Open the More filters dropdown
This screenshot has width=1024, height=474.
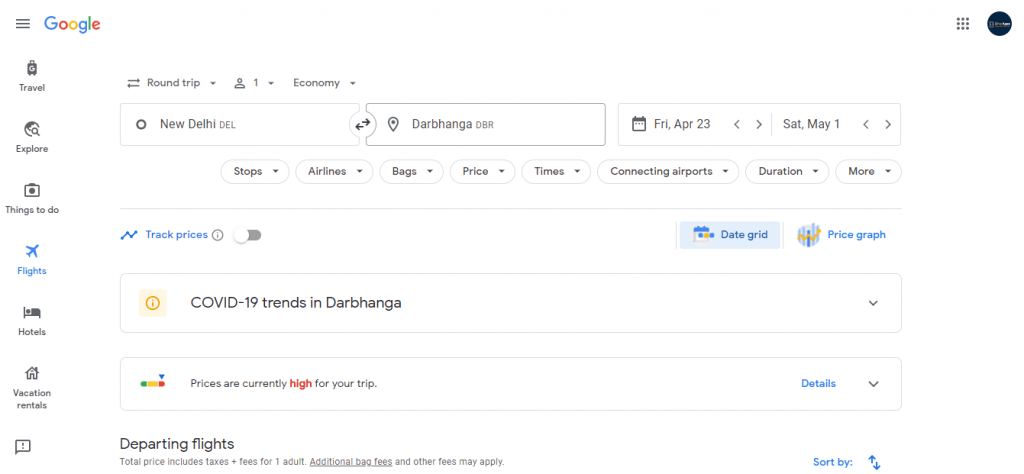pos(869,172)
